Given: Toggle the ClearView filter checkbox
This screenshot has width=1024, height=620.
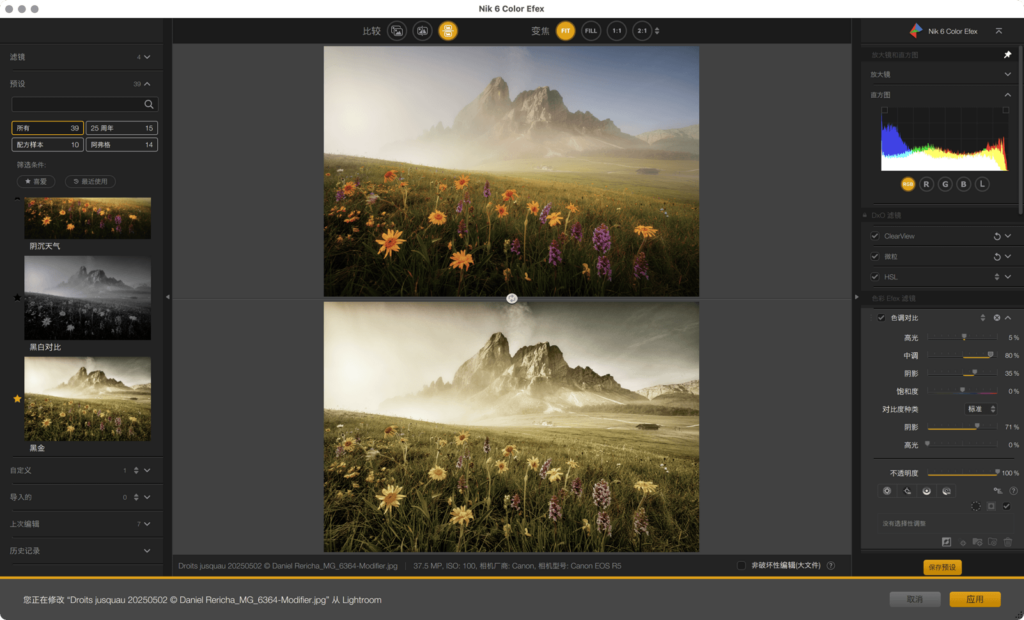Looking at the screenshot, I should tap(875, 237).
